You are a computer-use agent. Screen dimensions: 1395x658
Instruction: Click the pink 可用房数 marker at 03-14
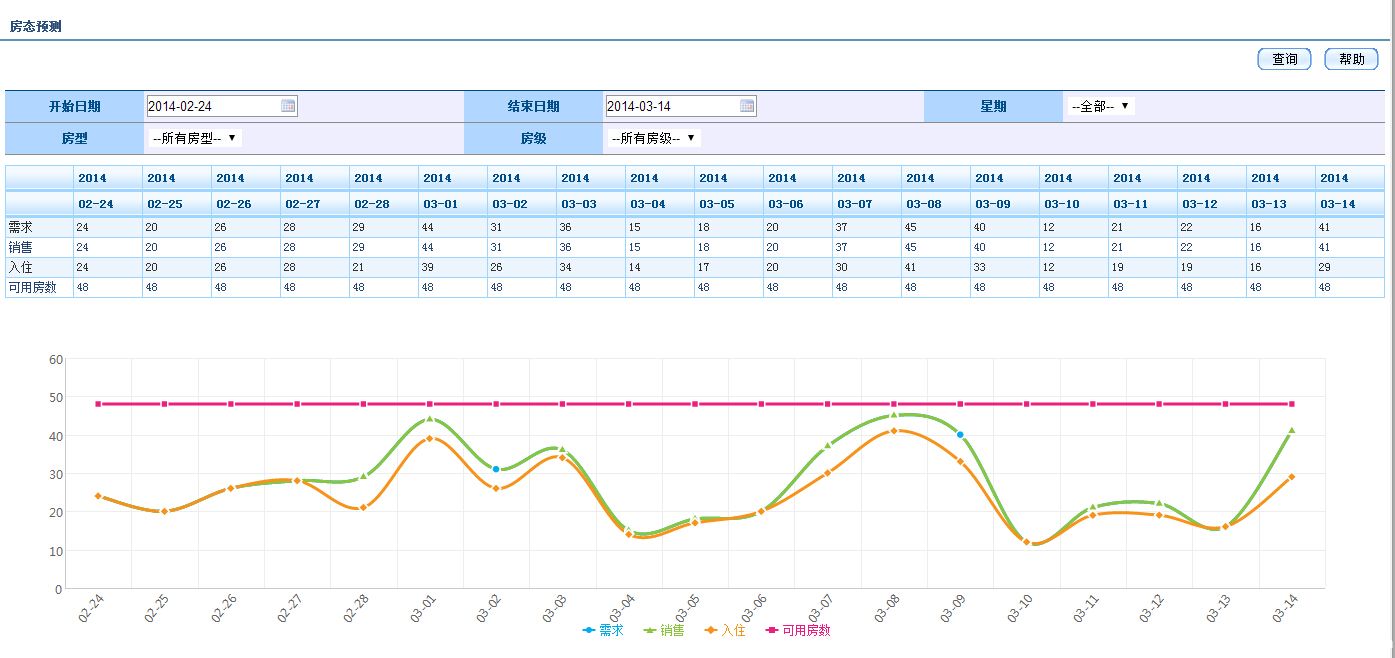tap(1291, 404)
